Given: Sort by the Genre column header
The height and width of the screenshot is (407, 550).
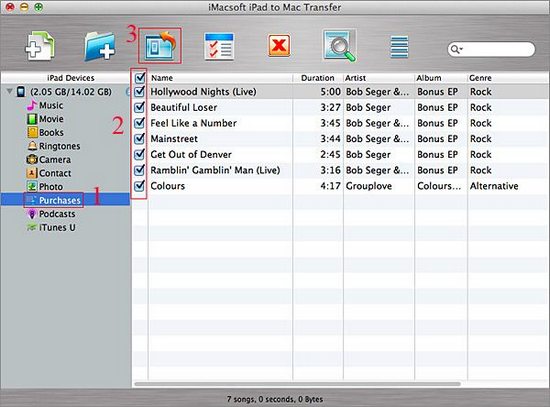Looking at the screenshot, I should (480, 78).
